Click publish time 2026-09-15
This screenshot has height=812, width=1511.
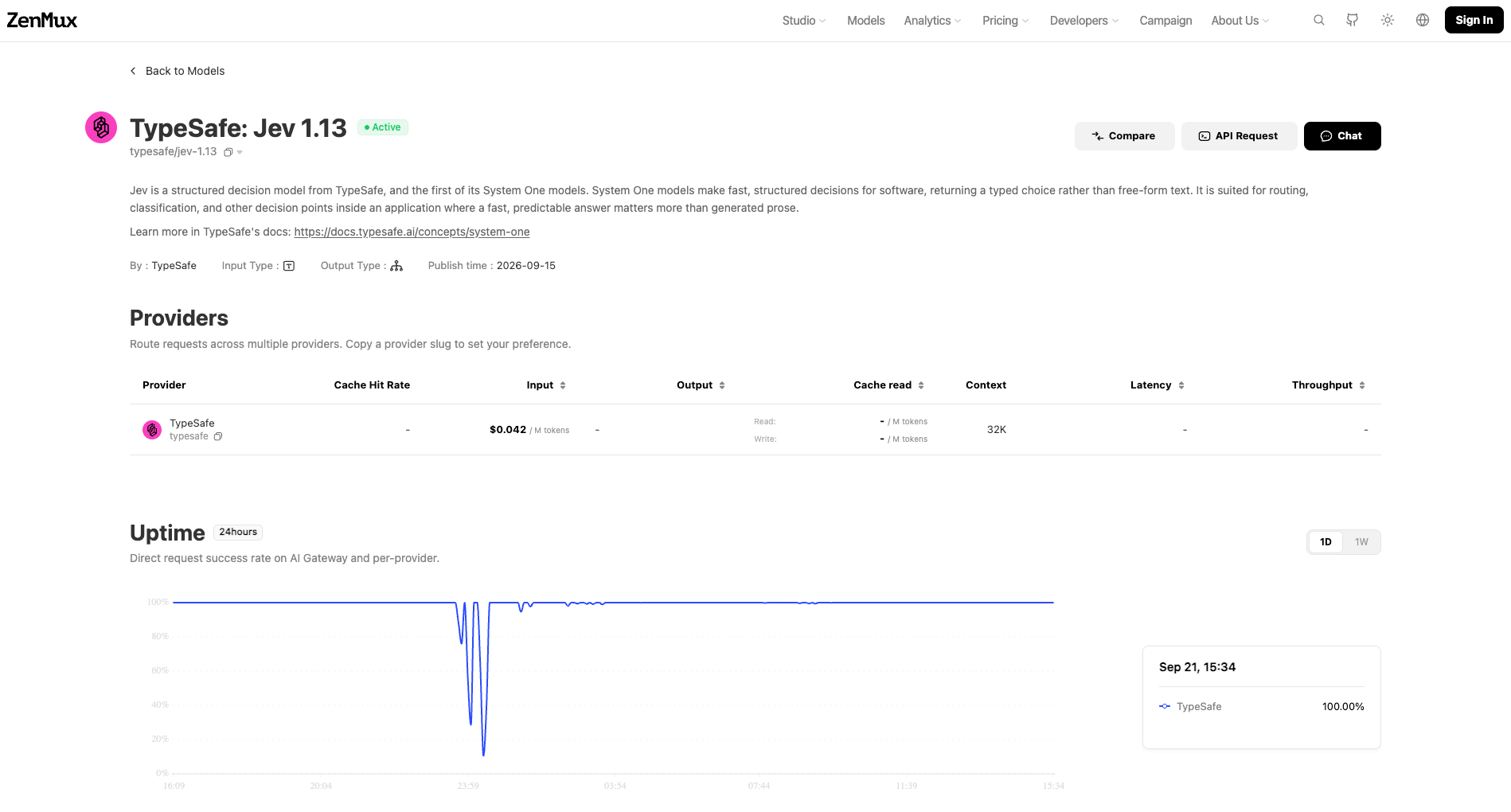[x=526, y=266]
